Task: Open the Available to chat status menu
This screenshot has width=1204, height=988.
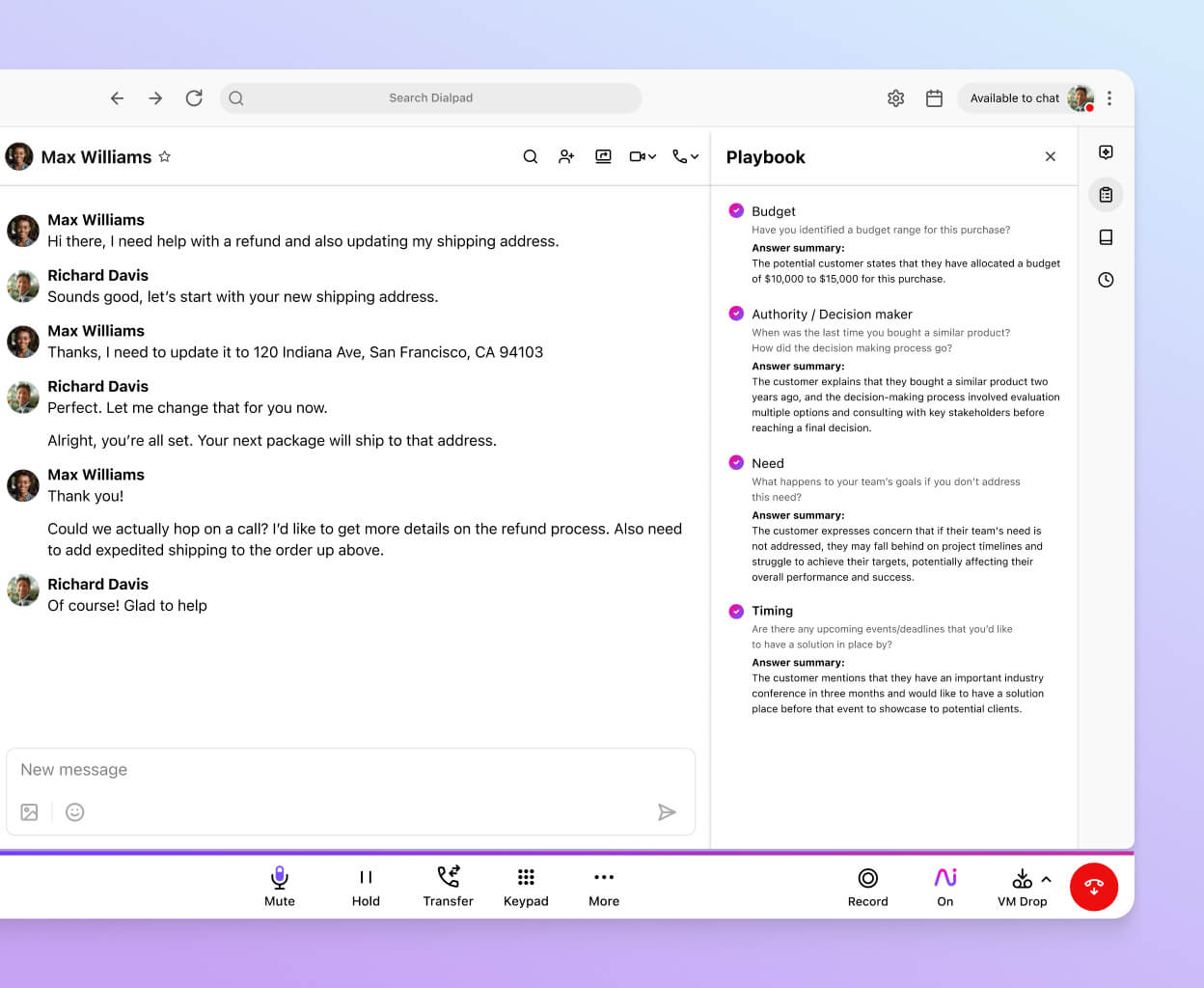Action: [x=1015, y=97]
